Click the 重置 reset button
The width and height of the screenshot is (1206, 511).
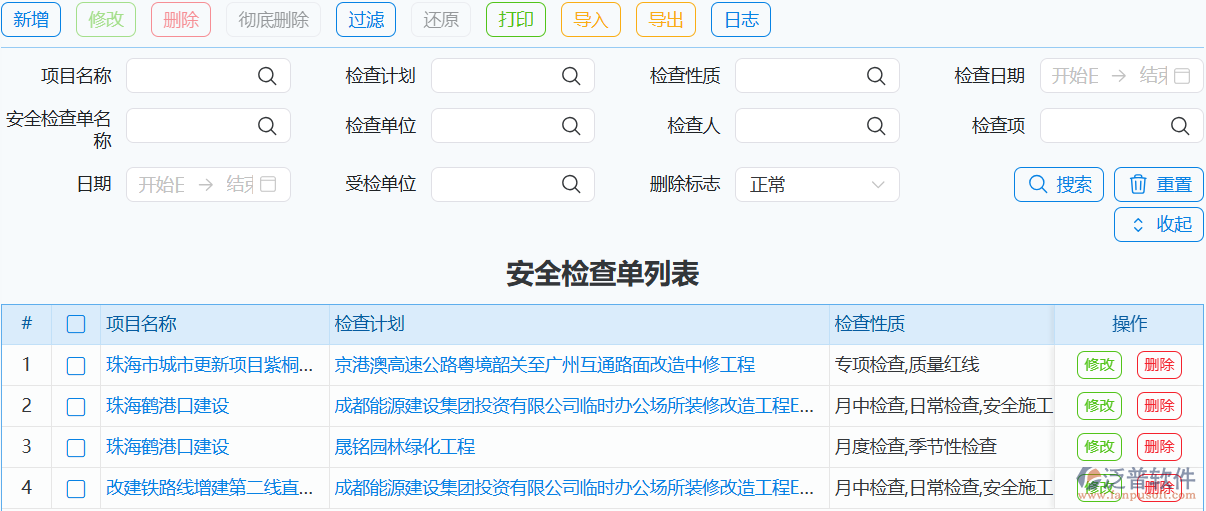click(x=1159, y=184)
